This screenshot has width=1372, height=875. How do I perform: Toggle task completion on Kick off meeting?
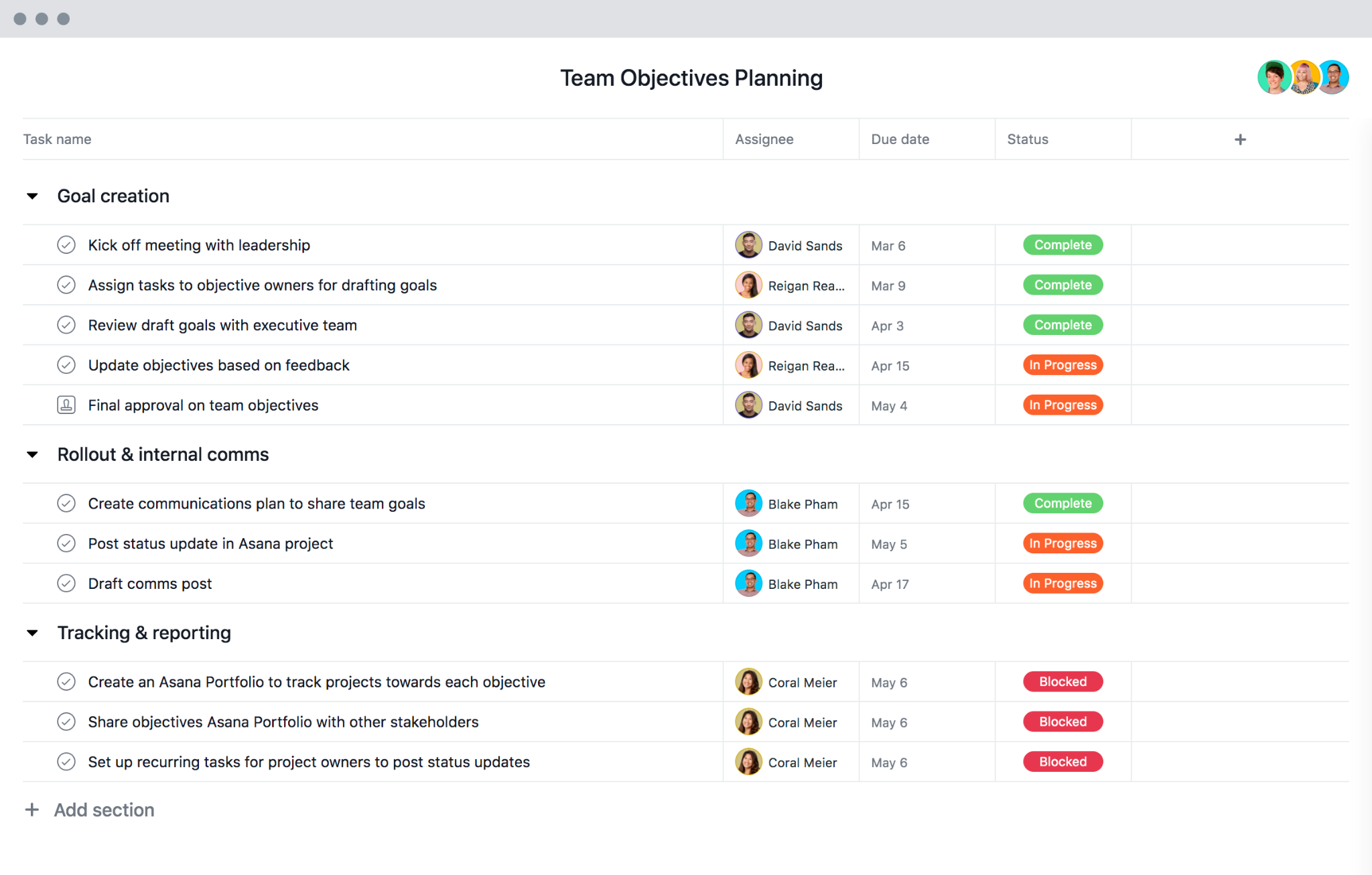point(65,244)
